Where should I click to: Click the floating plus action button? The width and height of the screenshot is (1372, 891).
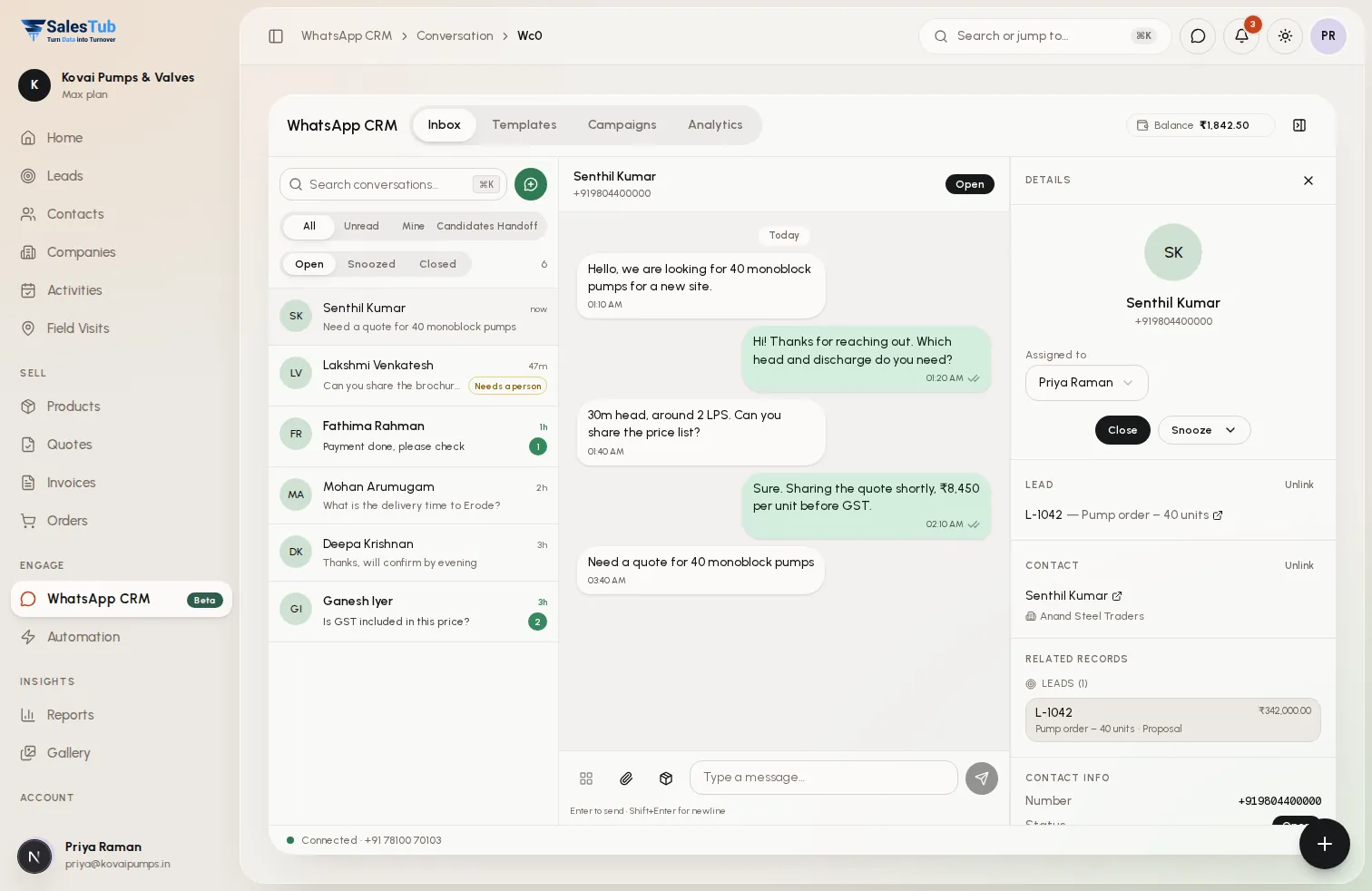point(1325,844)
